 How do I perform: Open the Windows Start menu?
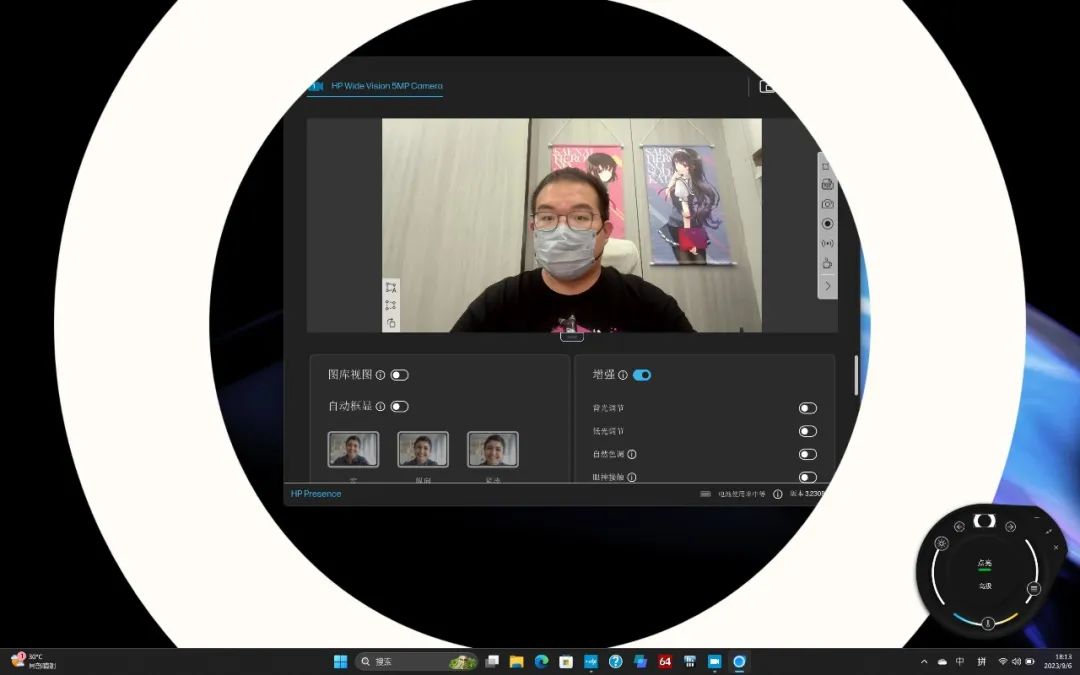(x=340, y=661)
